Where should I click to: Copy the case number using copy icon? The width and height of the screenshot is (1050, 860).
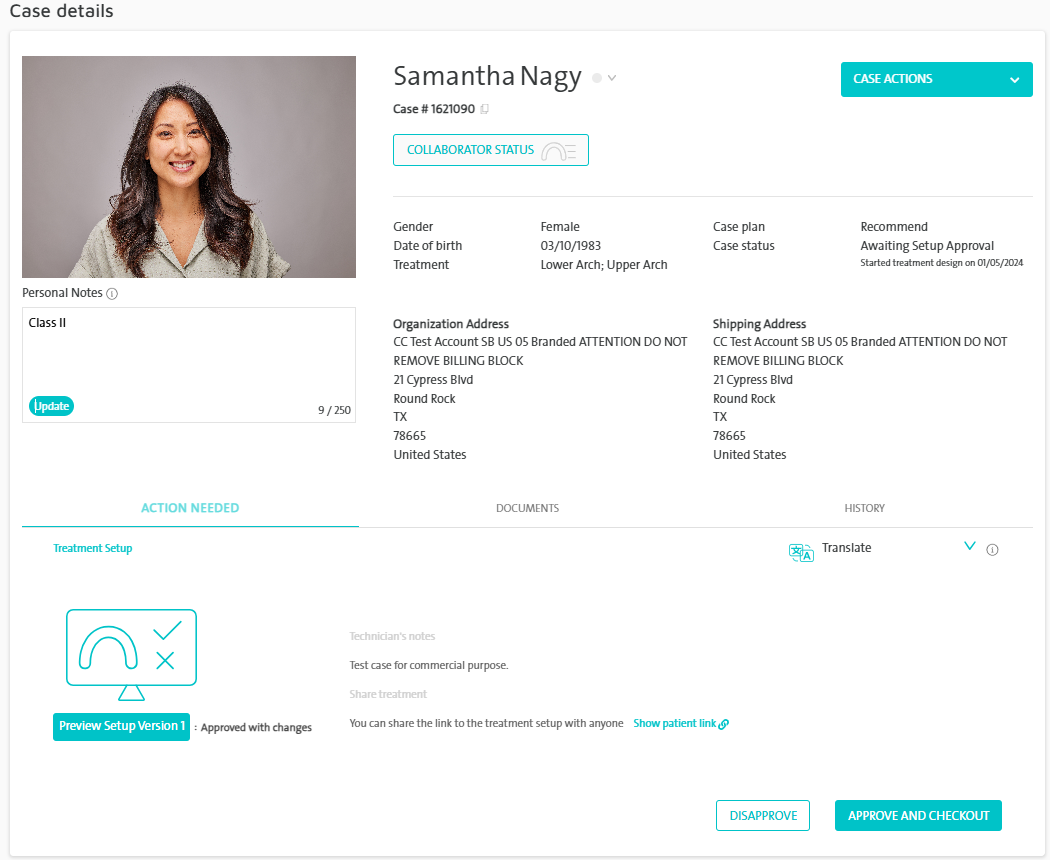[x=485, y=109]
